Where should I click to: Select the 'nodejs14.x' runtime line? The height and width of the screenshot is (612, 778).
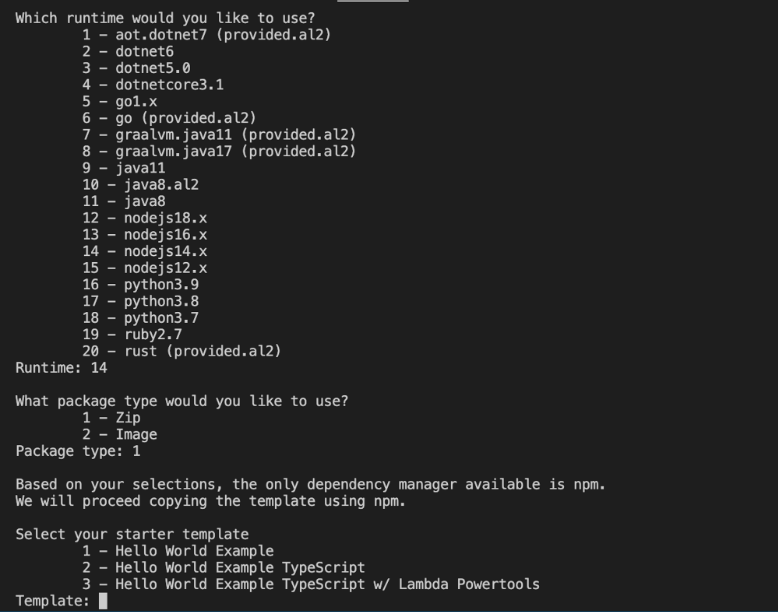pos(145,251)
